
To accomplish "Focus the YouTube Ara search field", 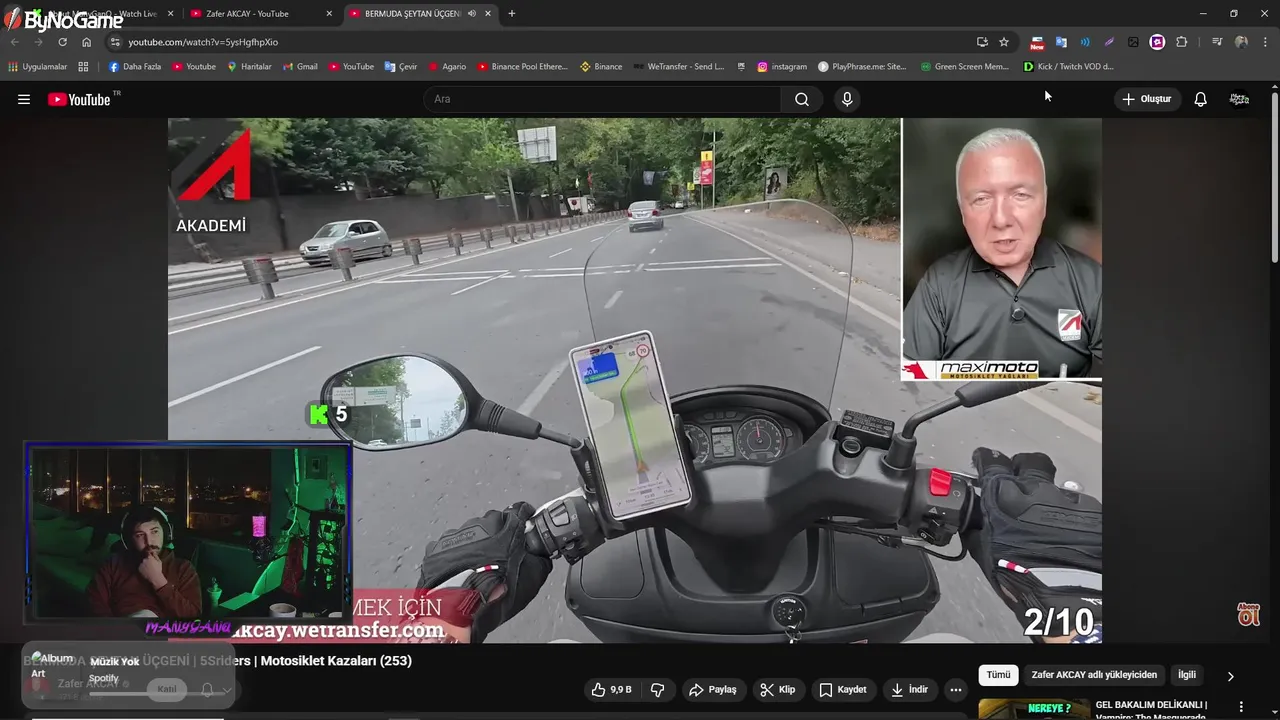I will tap(602, 99).
